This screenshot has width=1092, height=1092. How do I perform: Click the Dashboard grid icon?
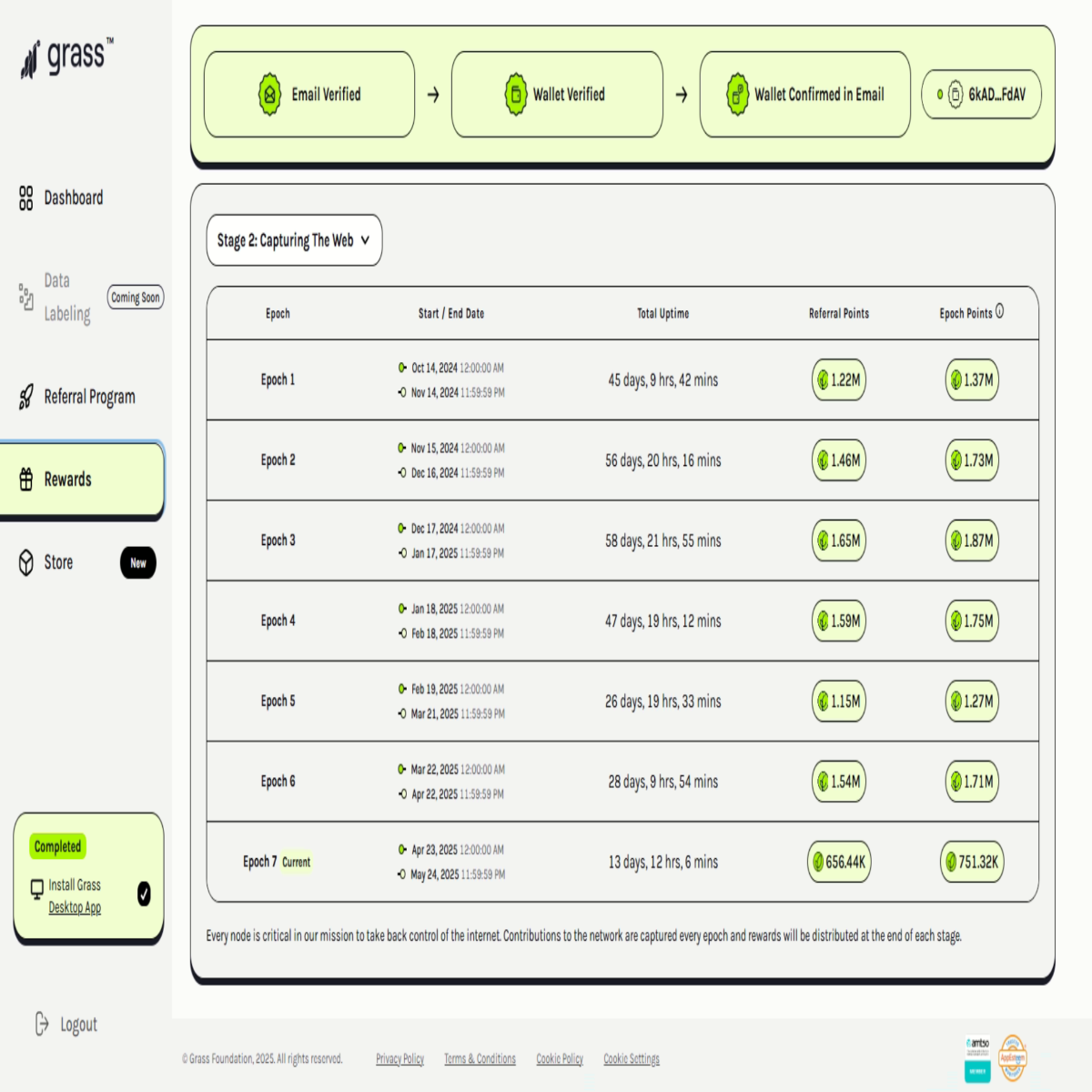pos(25,197)
